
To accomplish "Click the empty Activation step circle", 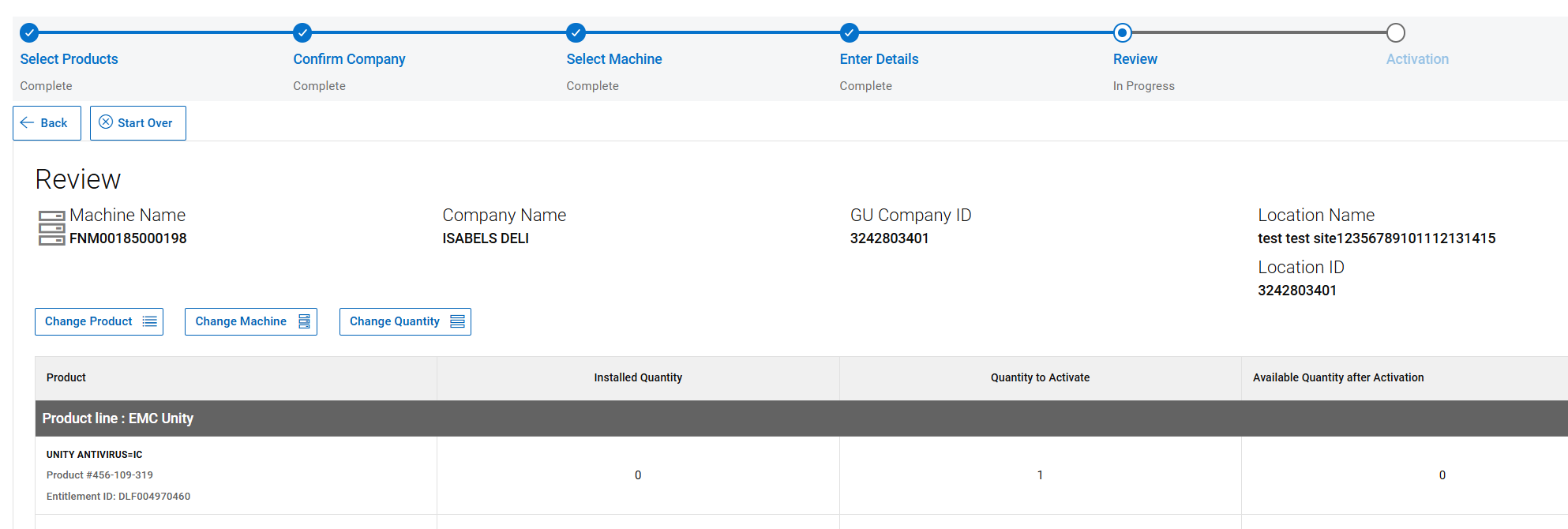I will click(x=1395, y=32).
